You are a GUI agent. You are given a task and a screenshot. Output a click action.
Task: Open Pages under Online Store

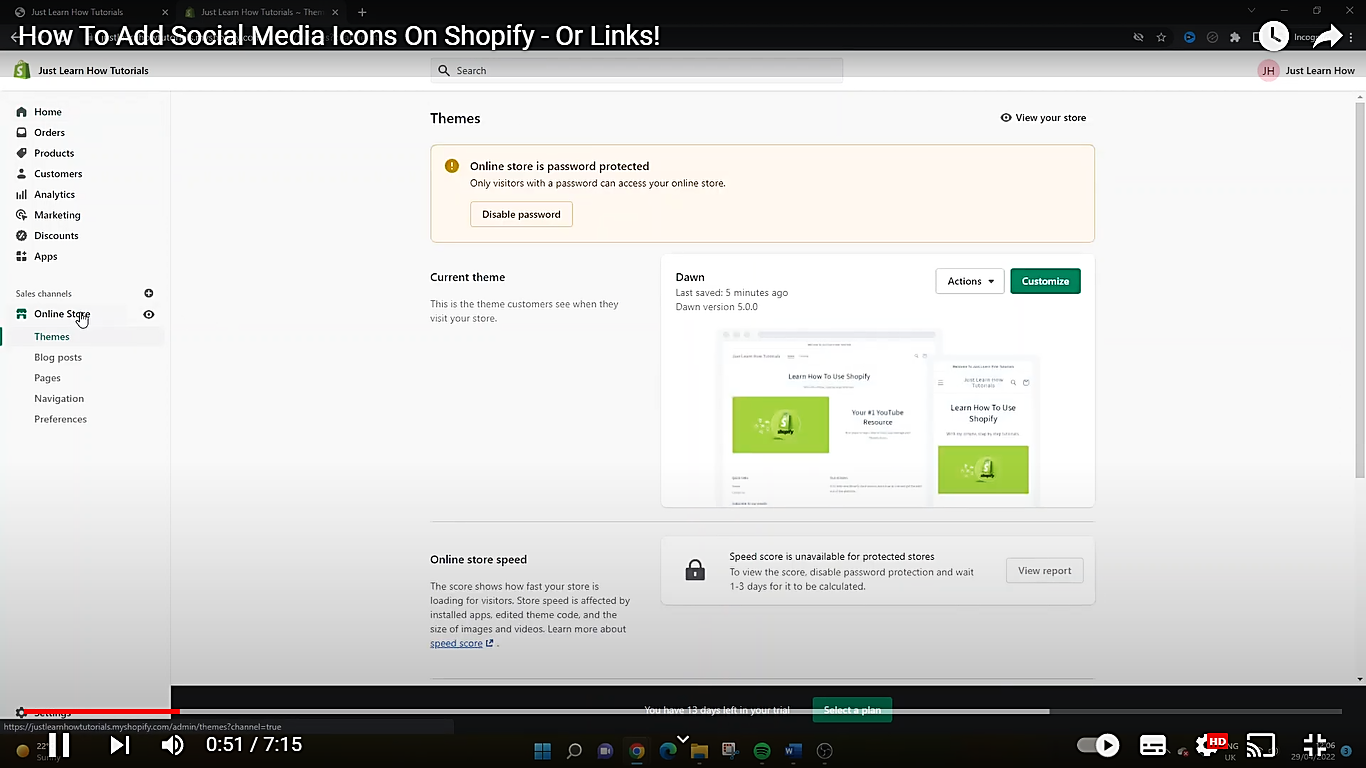(x=47, y=378)
